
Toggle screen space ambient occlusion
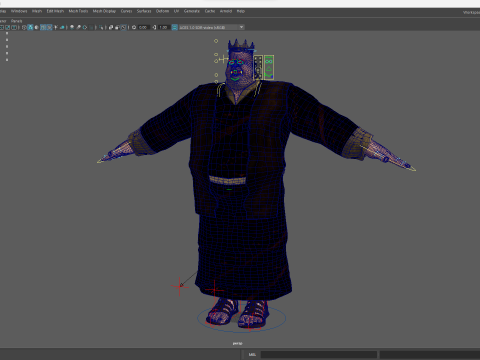point(72,27)
